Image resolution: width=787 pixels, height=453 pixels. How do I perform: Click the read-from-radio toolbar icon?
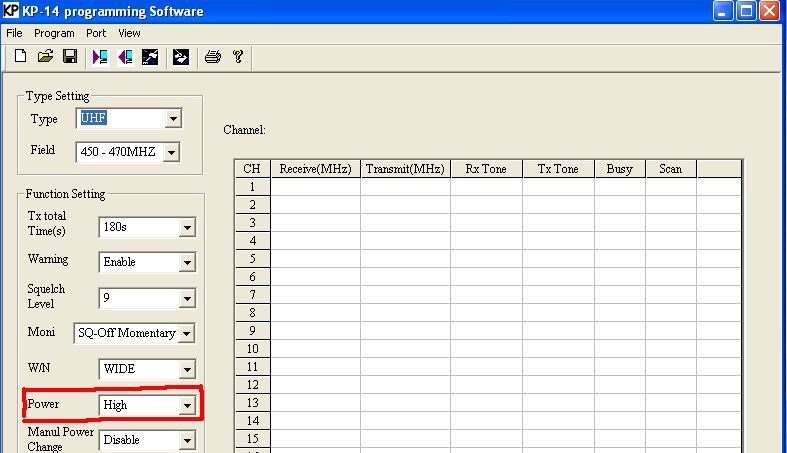click(100, 57)
